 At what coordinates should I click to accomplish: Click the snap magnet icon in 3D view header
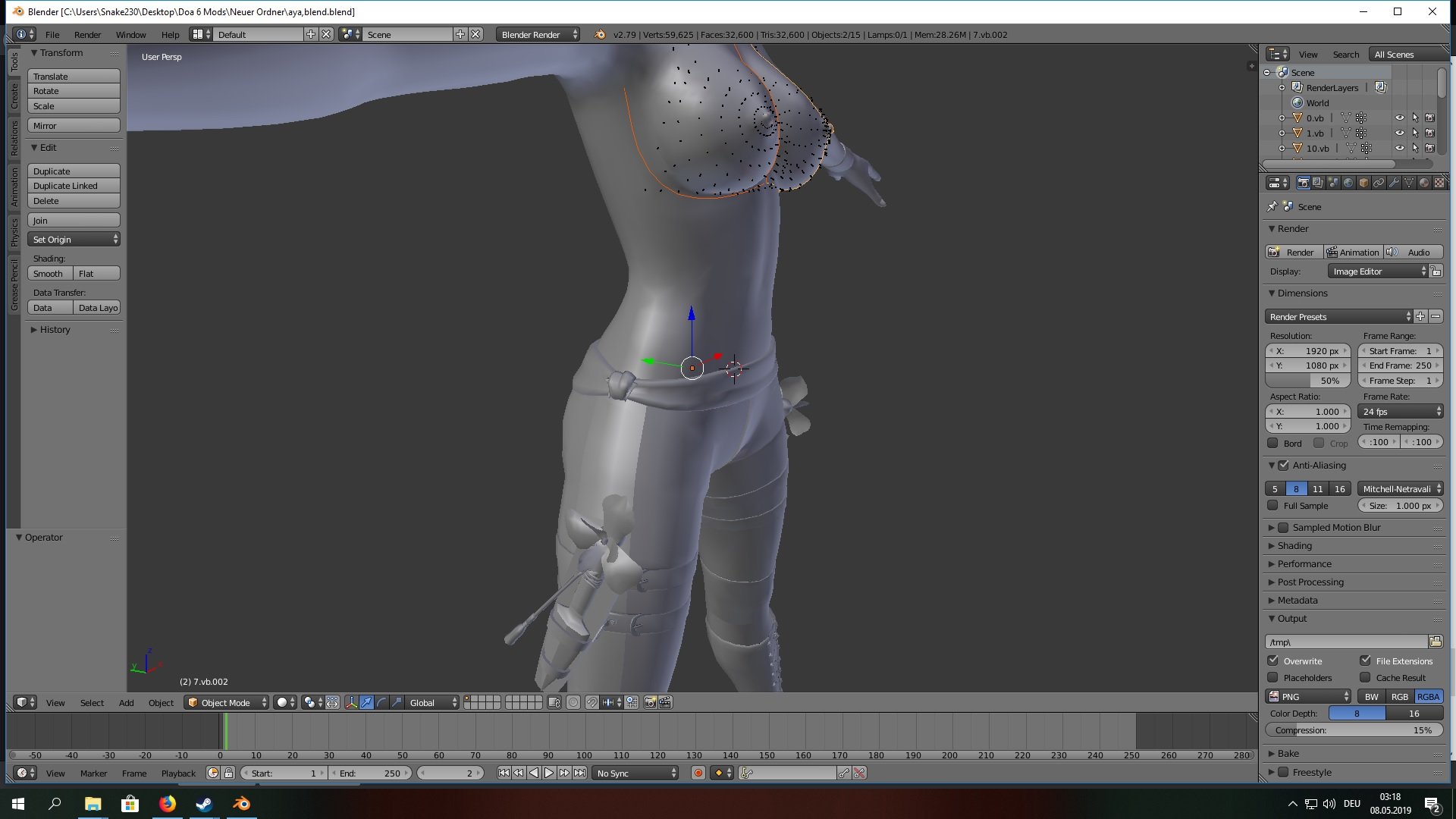pyautogui.click(x=591, y=702)
